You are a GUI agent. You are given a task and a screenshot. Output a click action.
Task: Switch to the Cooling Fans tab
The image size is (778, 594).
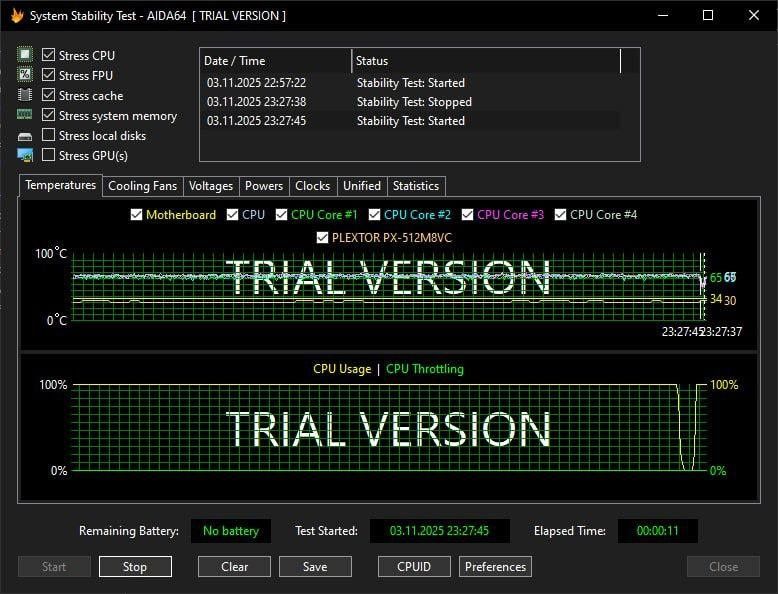pyautogui.click(x=142, y=186)
